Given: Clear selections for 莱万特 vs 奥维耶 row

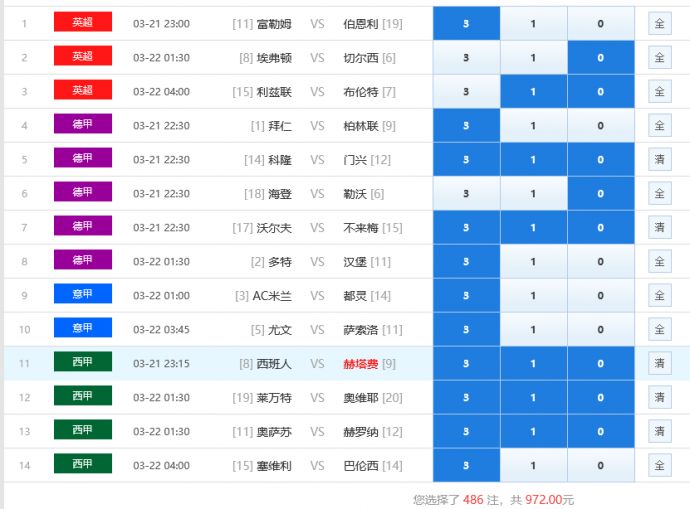Looking at the screenshot, I should (659, 398).
